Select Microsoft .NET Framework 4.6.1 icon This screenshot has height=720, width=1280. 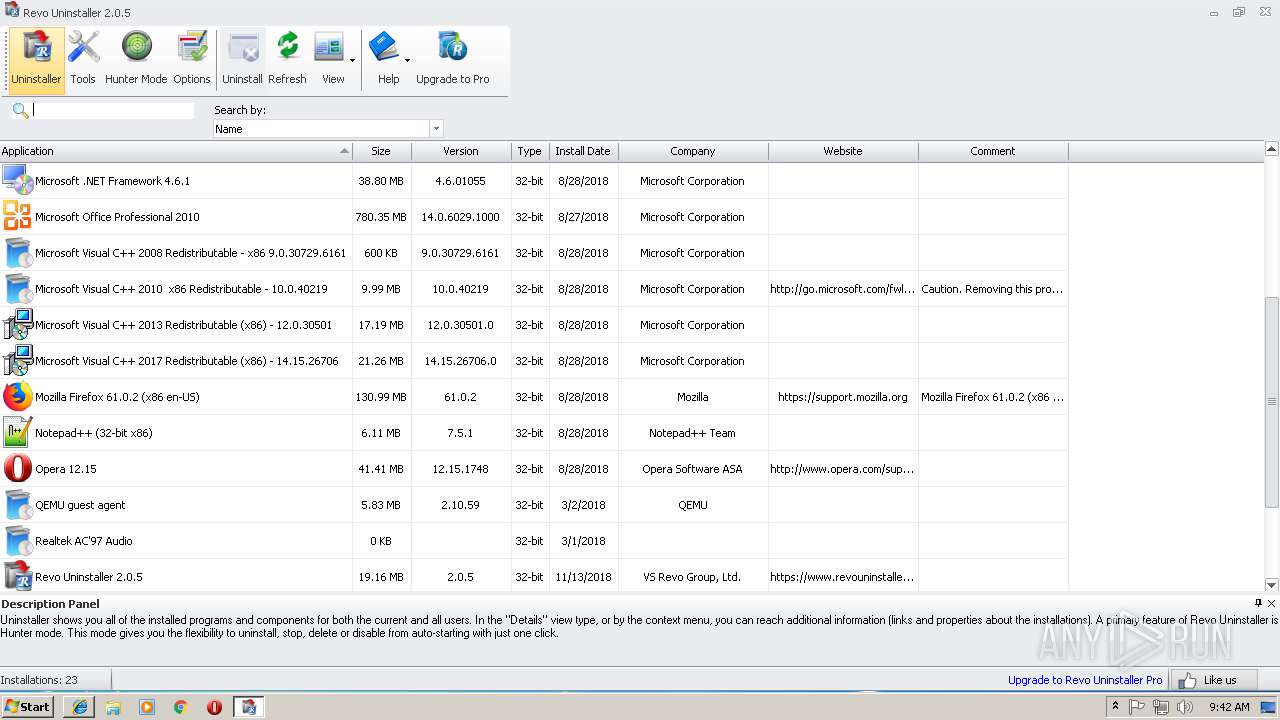click(x=17, y=181)
